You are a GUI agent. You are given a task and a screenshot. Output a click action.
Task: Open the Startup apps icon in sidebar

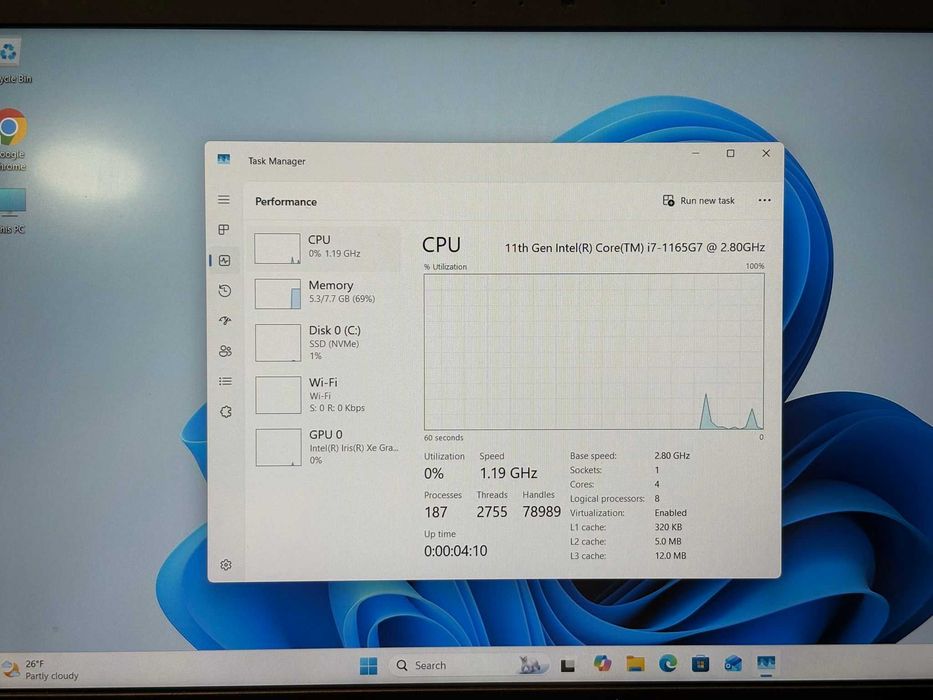pos(225,321)
